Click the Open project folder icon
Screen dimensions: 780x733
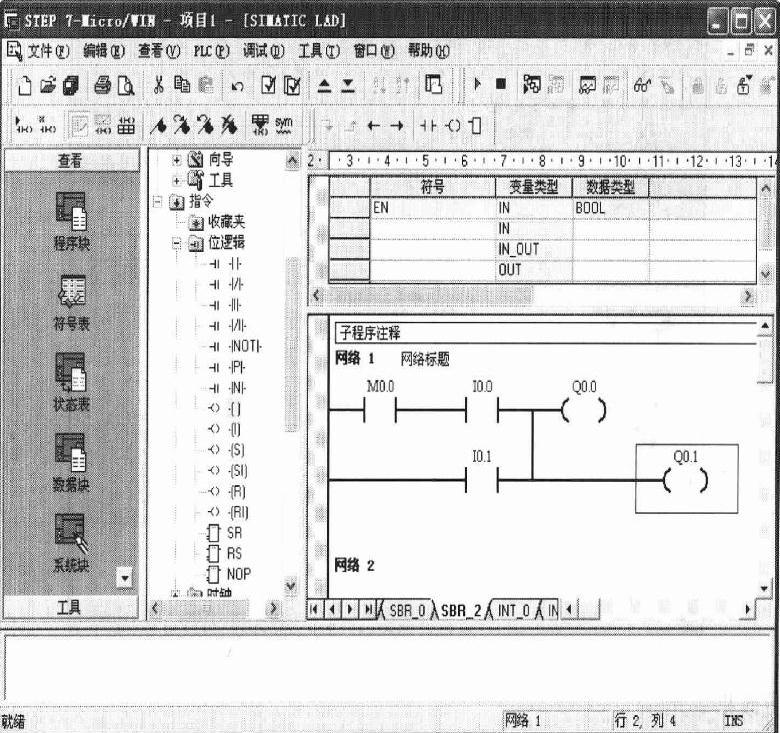49,86
